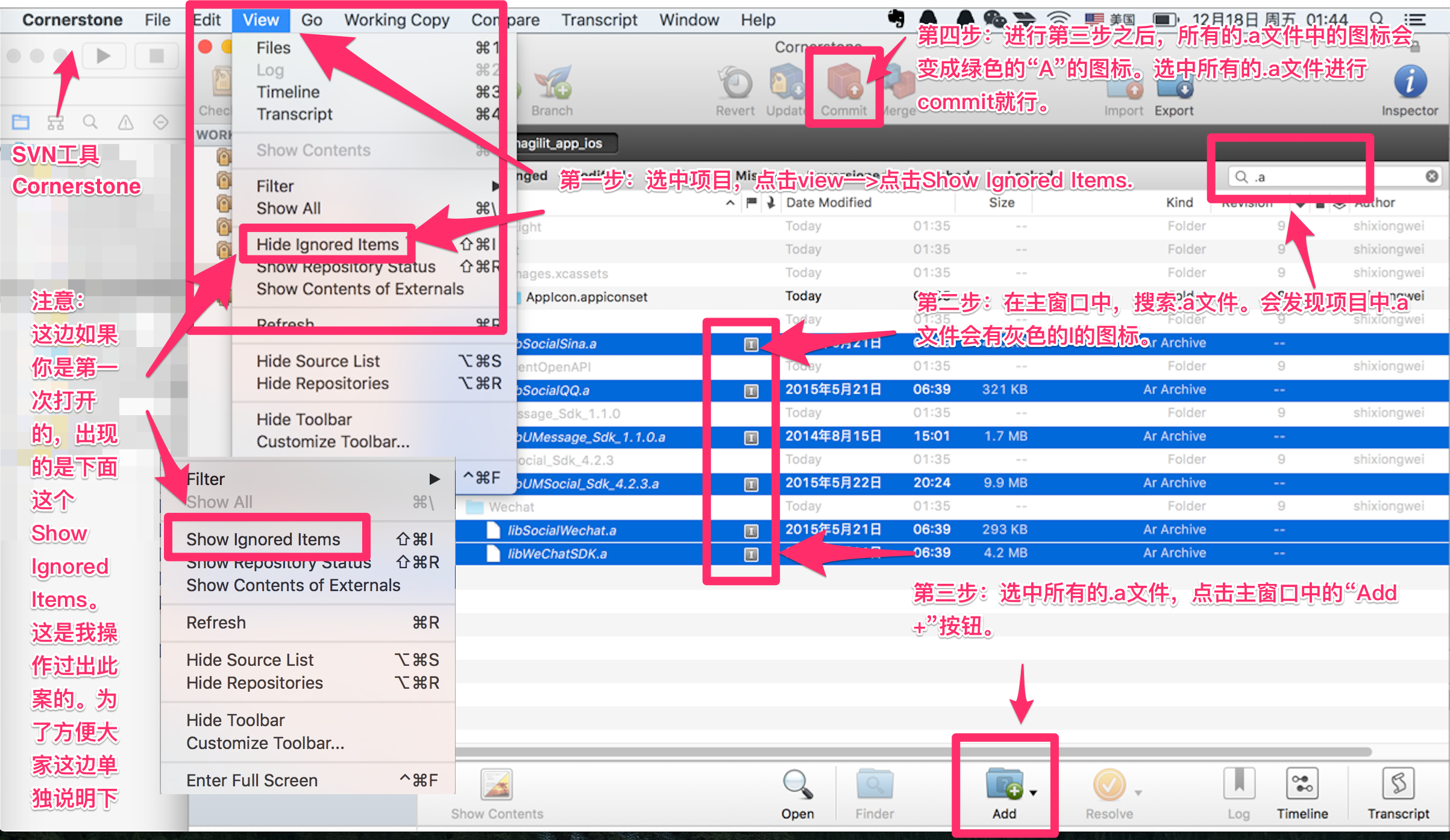Click the Revert toolbar icon

[x=735, y=82]
